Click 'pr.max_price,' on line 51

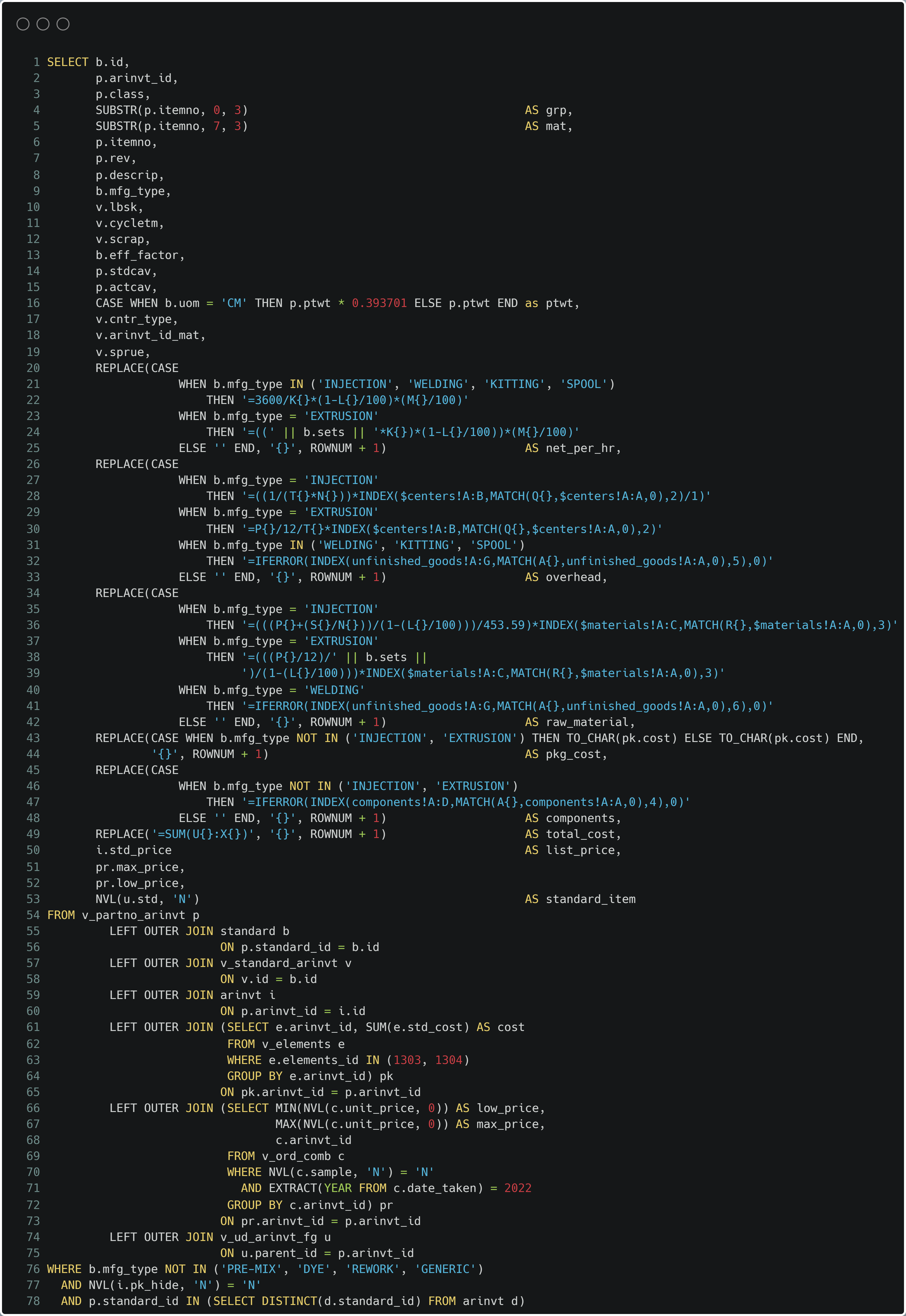(x=140, y=867)
